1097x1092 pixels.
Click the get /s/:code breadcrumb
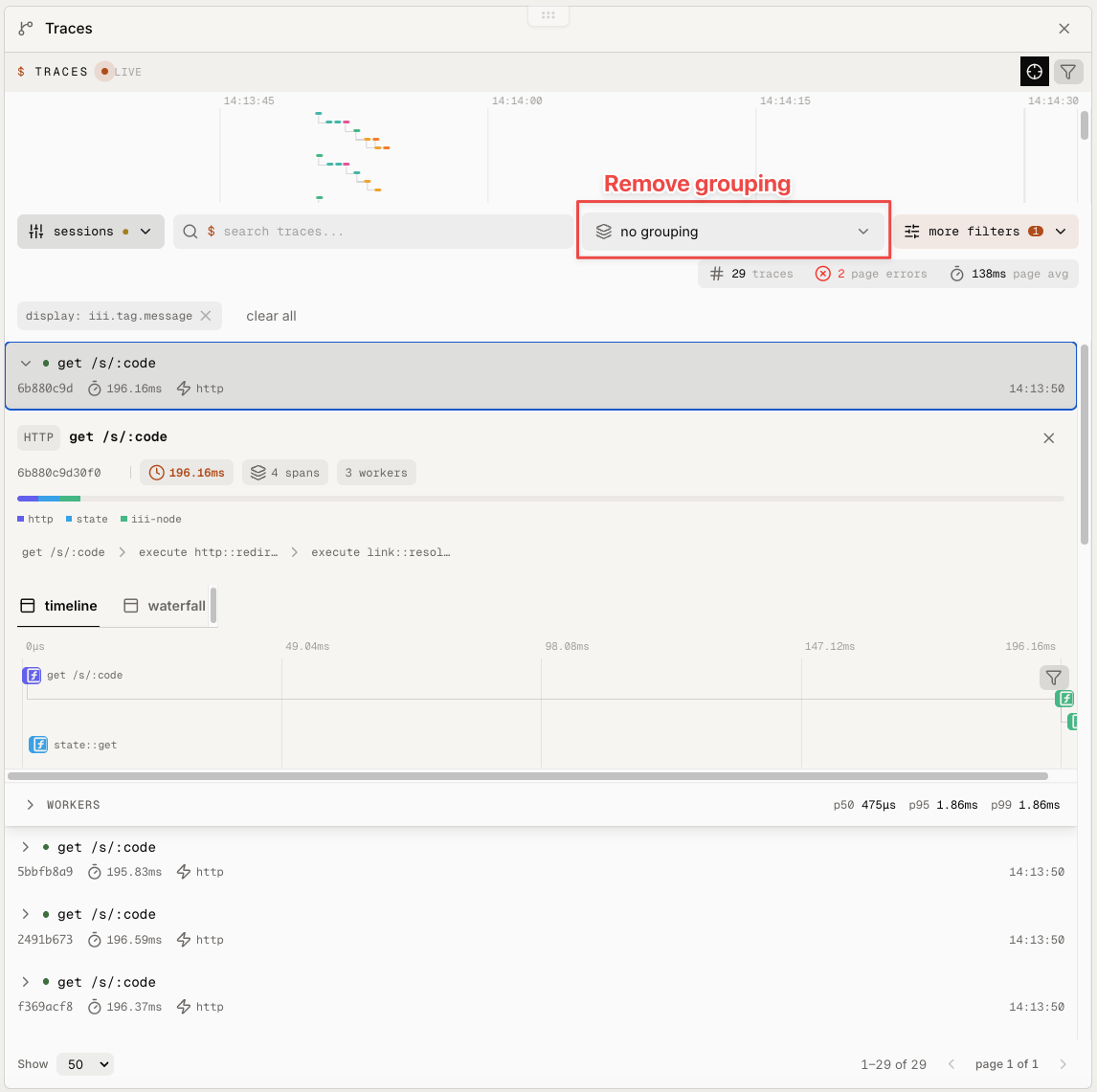[63, 552]
